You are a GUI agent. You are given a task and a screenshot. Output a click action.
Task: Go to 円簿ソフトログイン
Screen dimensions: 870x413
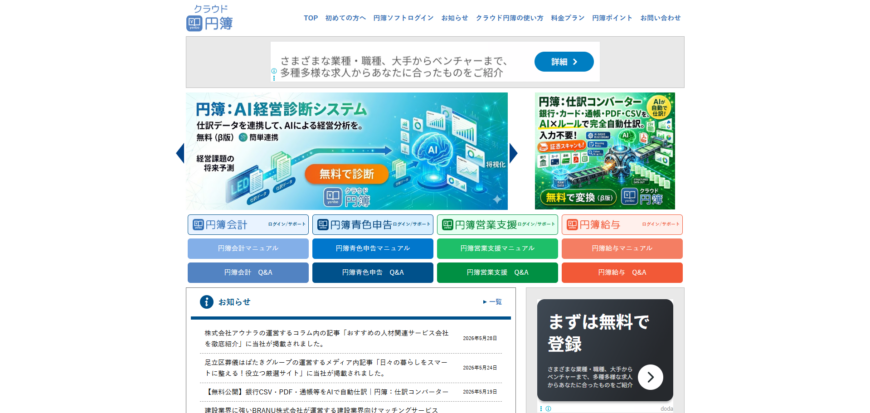[403, 18]
